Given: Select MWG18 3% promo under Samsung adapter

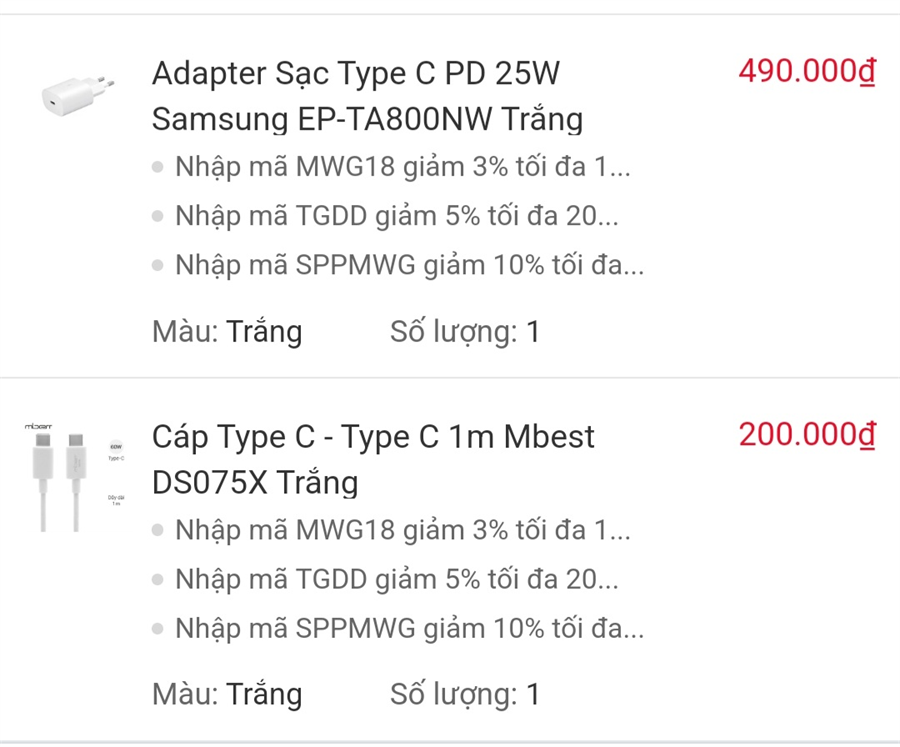Looking at the screenshot, I should point(402,167).
